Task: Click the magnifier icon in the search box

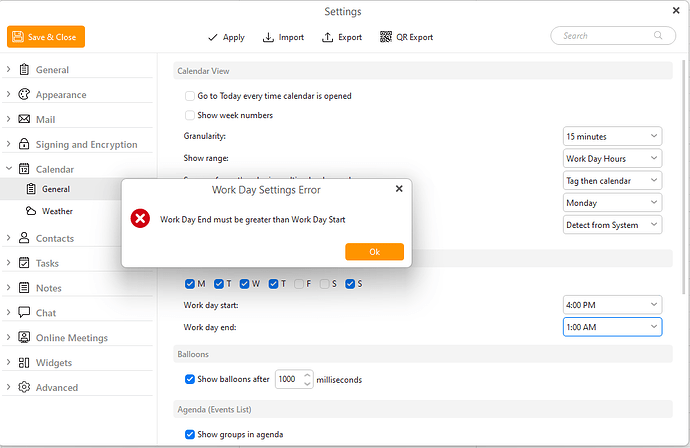Action: 658,36
